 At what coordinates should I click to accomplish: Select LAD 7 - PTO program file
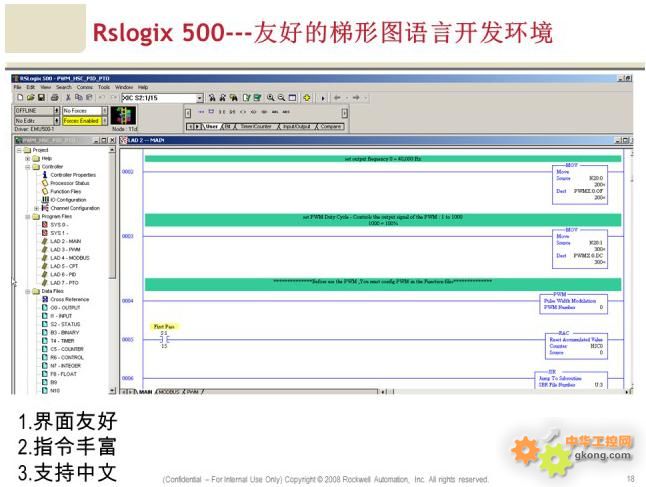click(64, 283)
